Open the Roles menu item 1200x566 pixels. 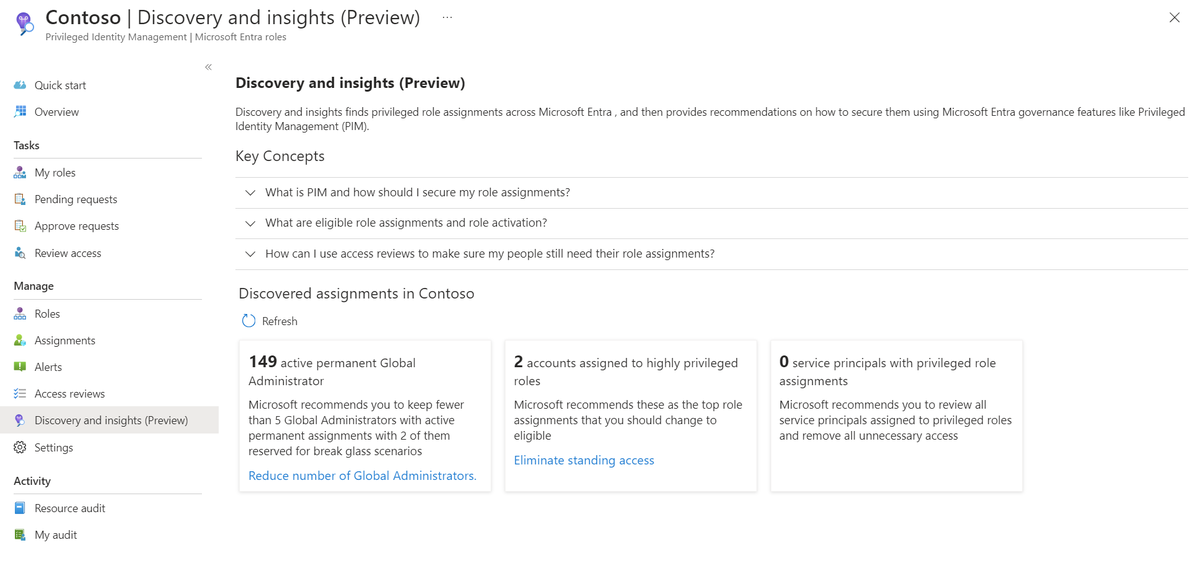point(47,314)
